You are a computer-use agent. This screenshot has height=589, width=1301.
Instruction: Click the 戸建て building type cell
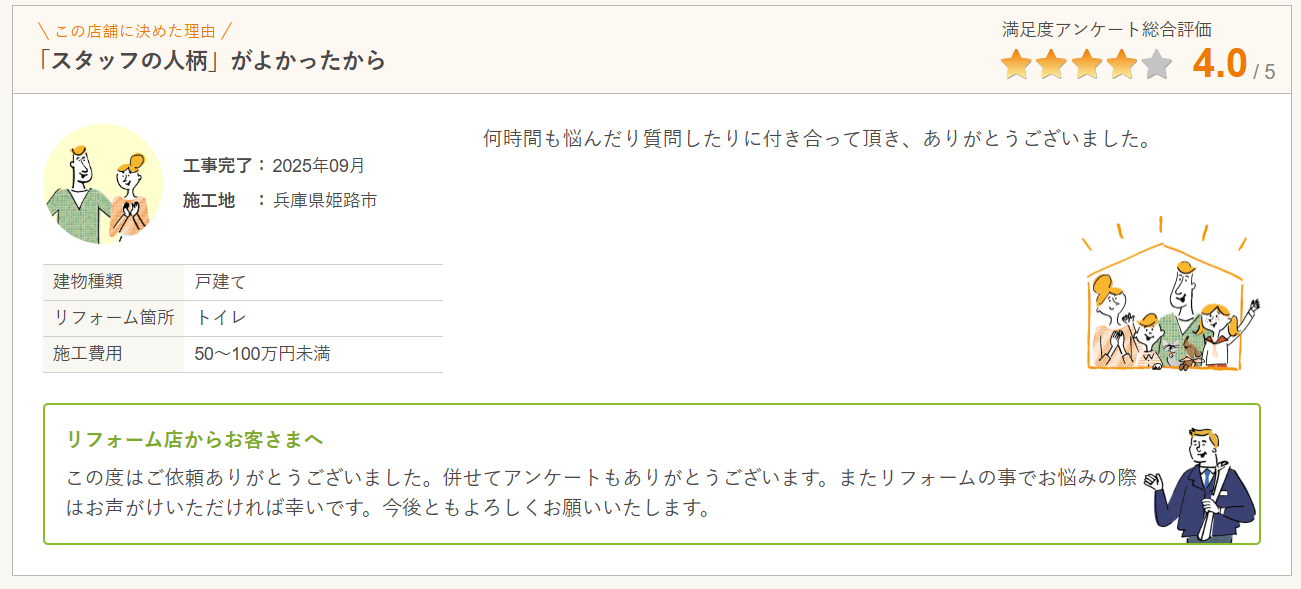coord(221,282)
